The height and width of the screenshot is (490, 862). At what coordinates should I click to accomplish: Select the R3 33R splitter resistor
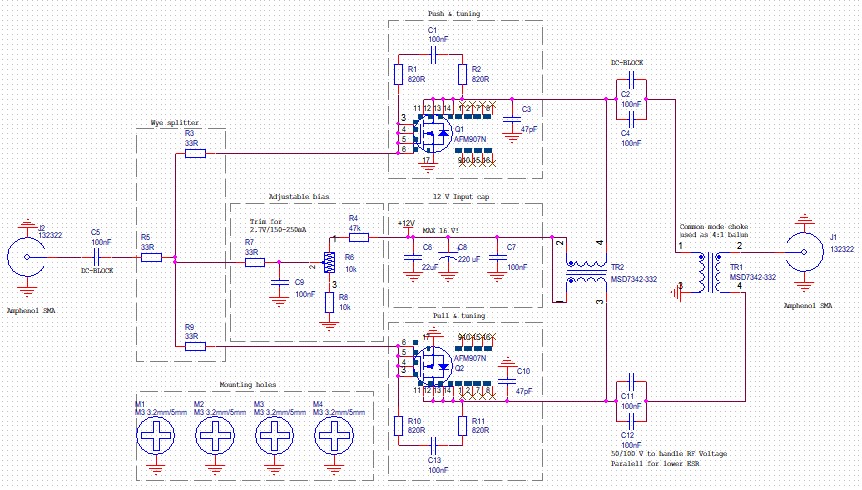(196, 153)
